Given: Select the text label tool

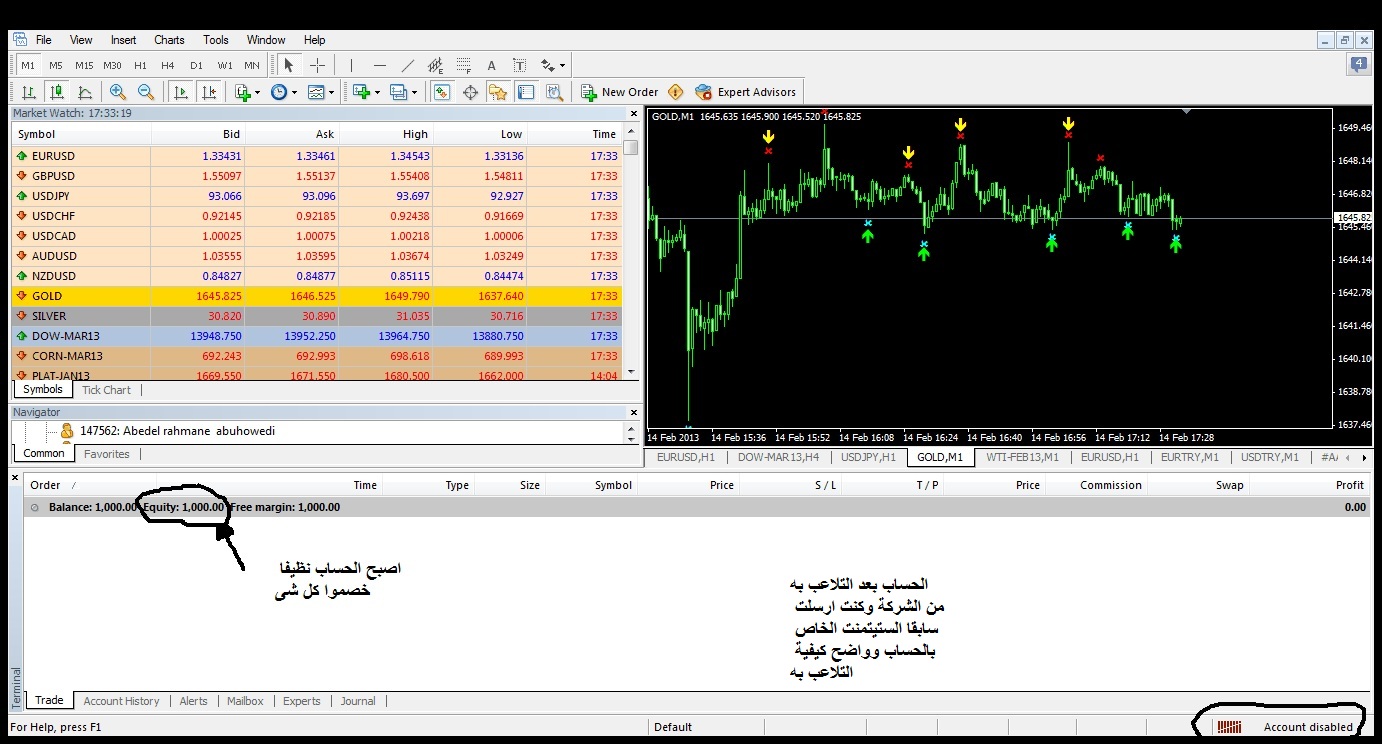Looking at the screenshot, I should click(519, 65).
